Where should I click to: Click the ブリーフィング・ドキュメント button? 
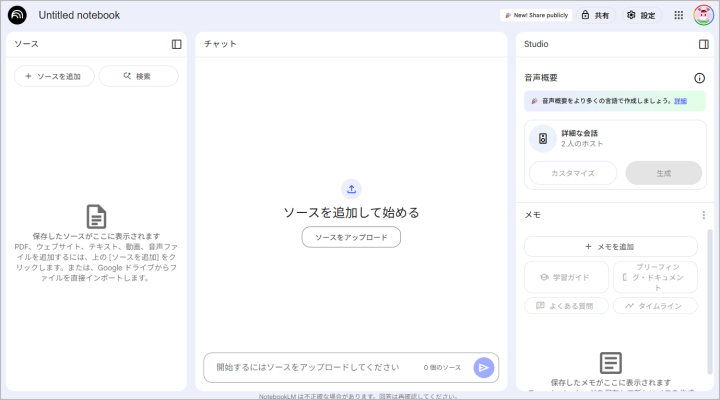pyautogui.click(x=655, y=277)
